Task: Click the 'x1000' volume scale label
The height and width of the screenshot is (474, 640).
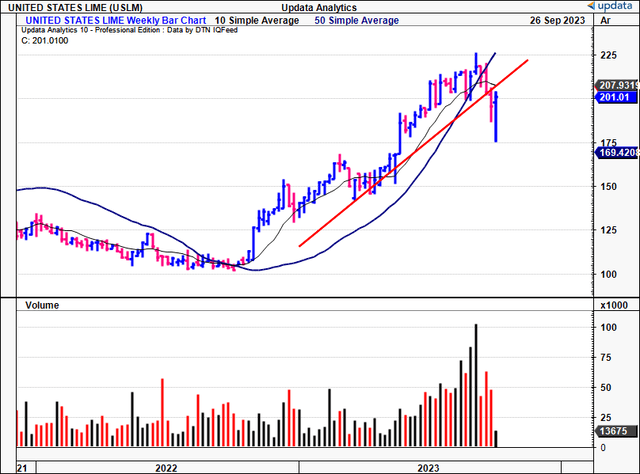Action: 614,305
